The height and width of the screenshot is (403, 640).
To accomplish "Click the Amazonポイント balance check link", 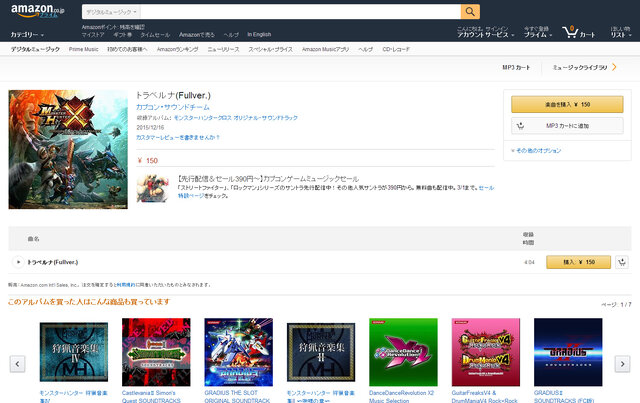I will 113,27.
